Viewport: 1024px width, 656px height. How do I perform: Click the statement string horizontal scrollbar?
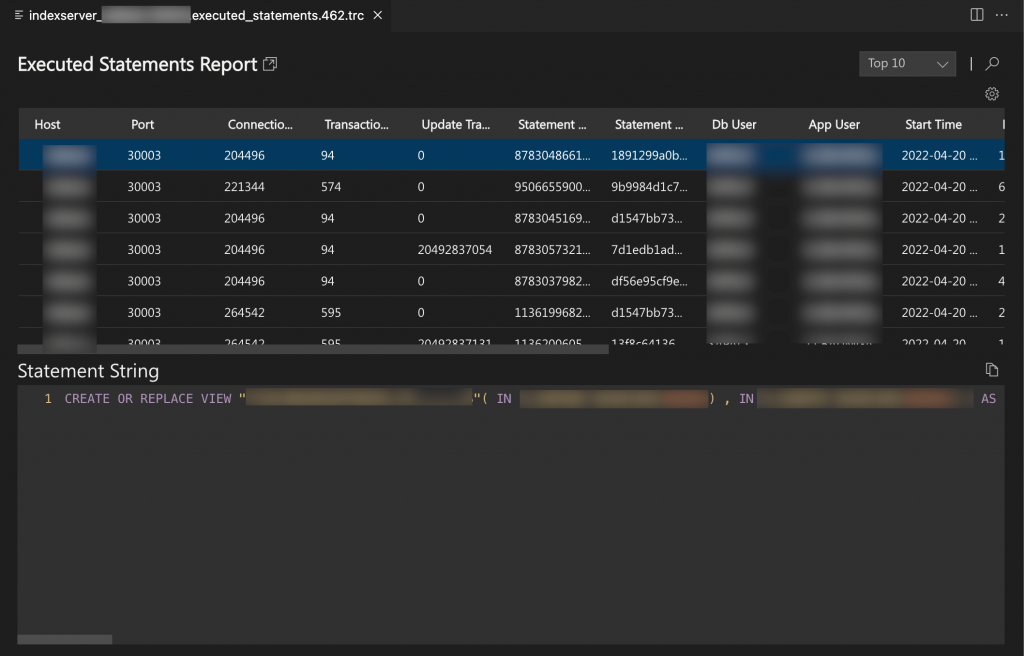[x=65, y=639]
